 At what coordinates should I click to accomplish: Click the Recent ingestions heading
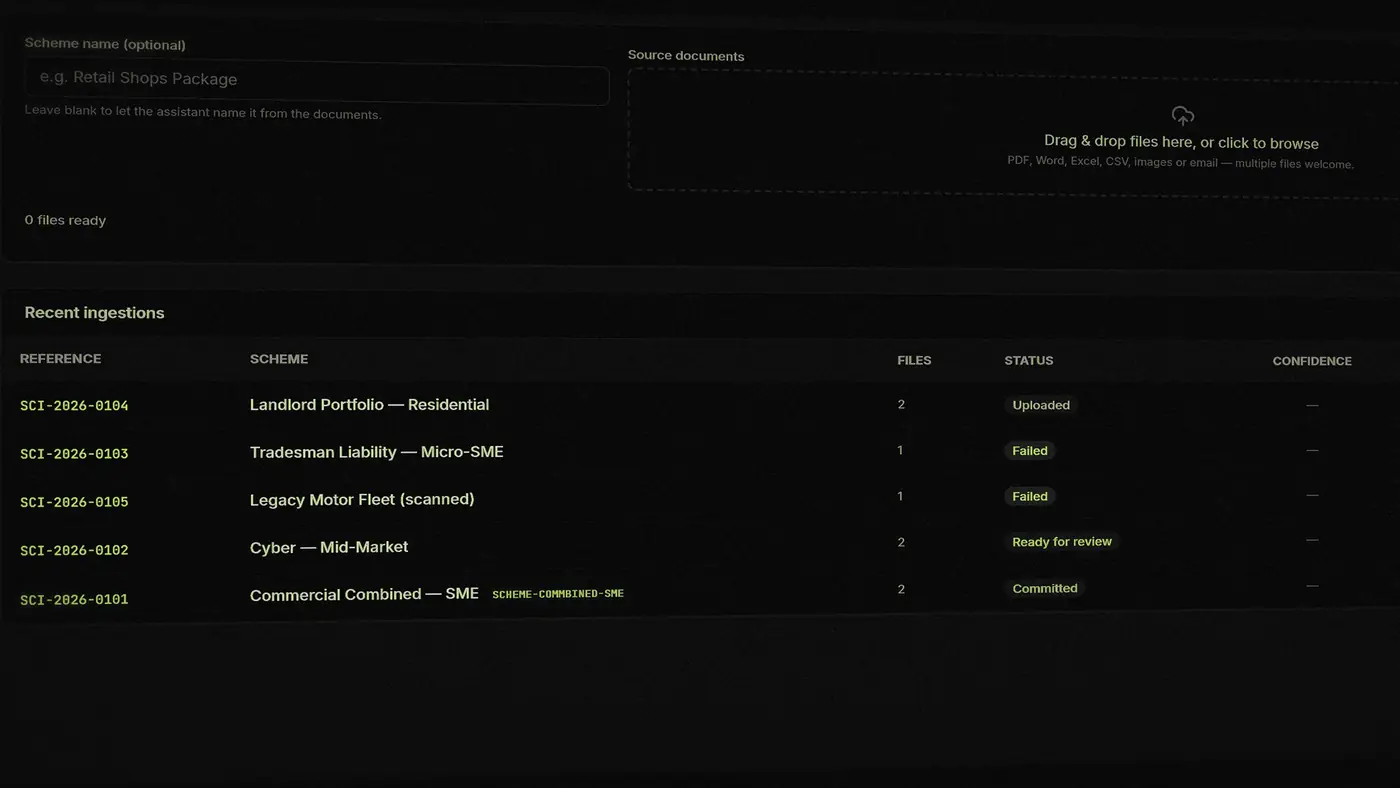pos(94,313)
